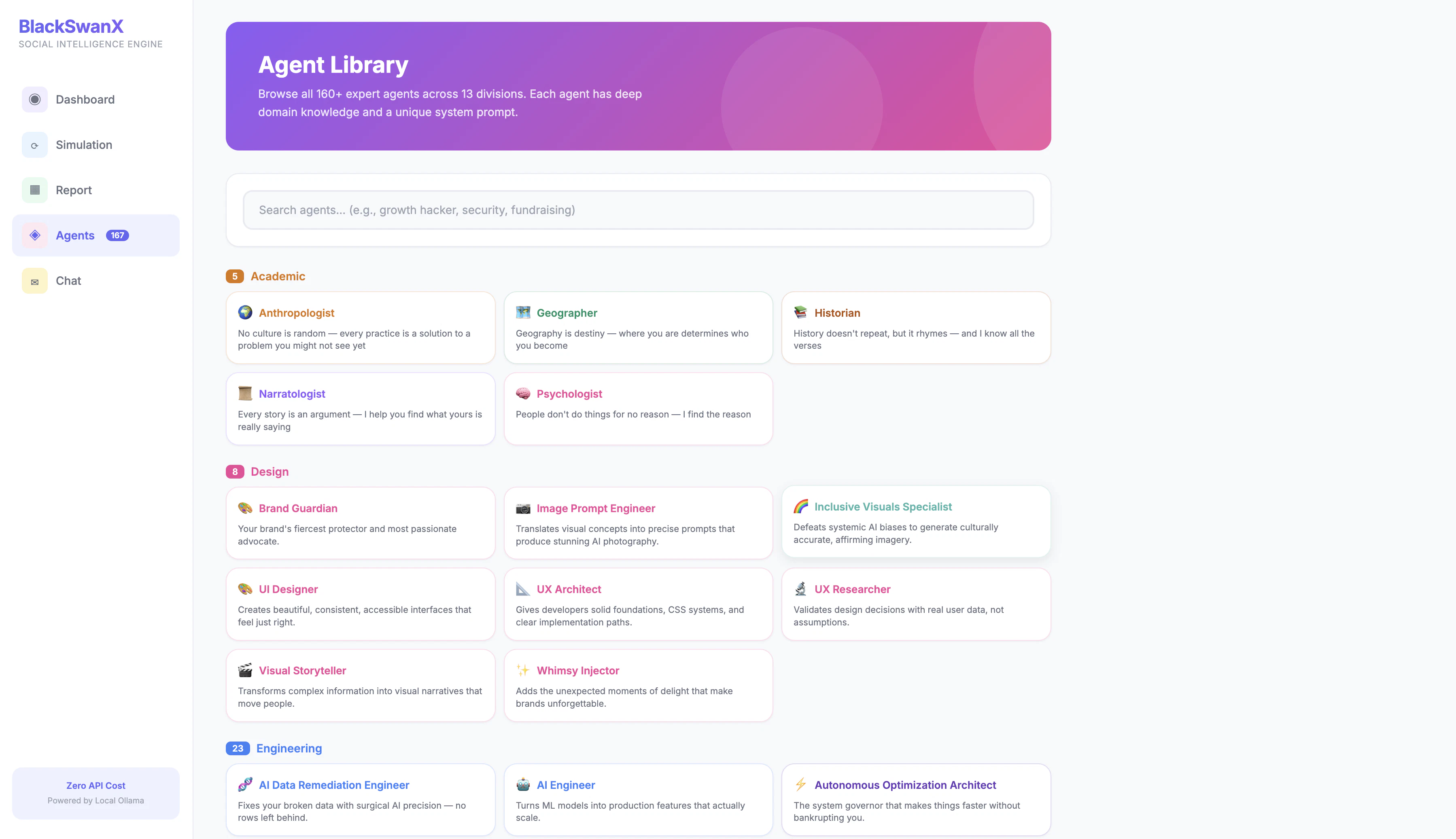Click the Dashboard sidebar icon
1456x839 pixels.
[34, 100]
